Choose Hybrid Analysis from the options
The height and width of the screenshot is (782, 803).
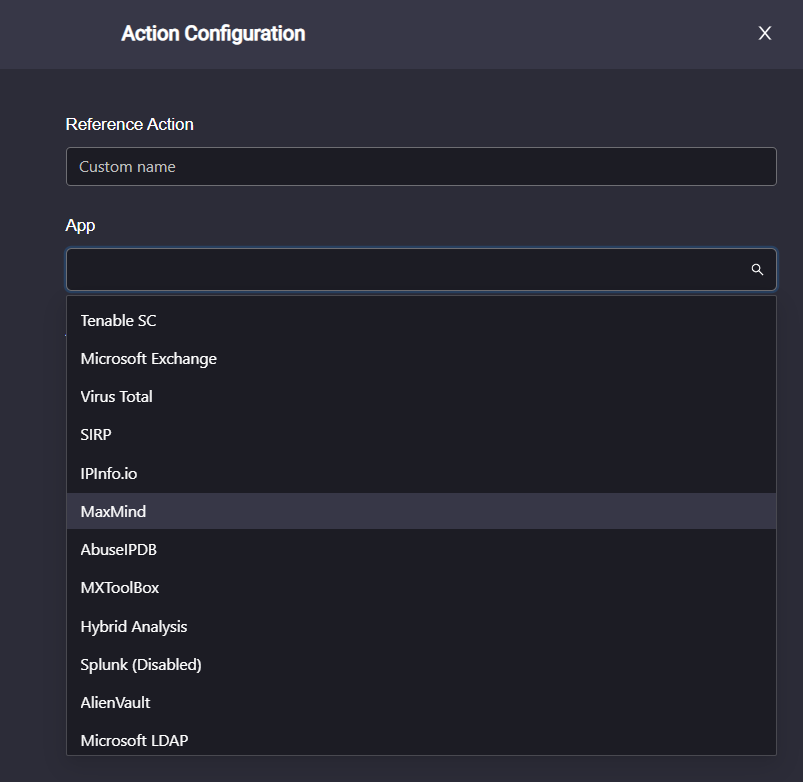[421, 626]
